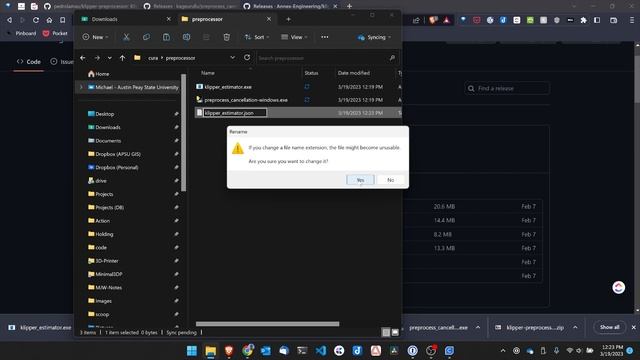Sort by the Status column header
The width and height of the screenshot is (640, 360).
pyautogui.click(x=311, y=73)
